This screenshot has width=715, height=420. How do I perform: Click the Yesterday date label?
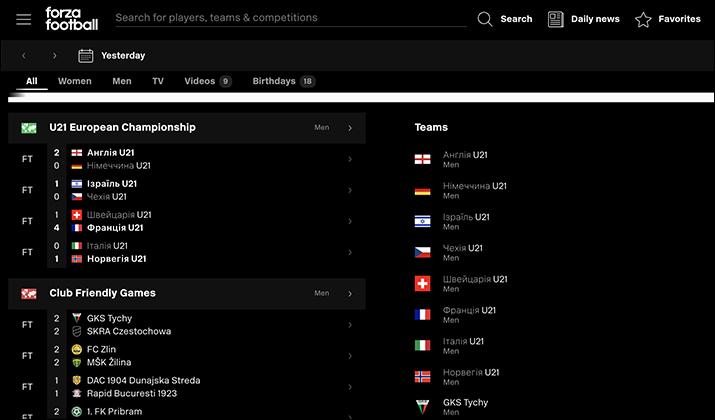coord(123,56)
